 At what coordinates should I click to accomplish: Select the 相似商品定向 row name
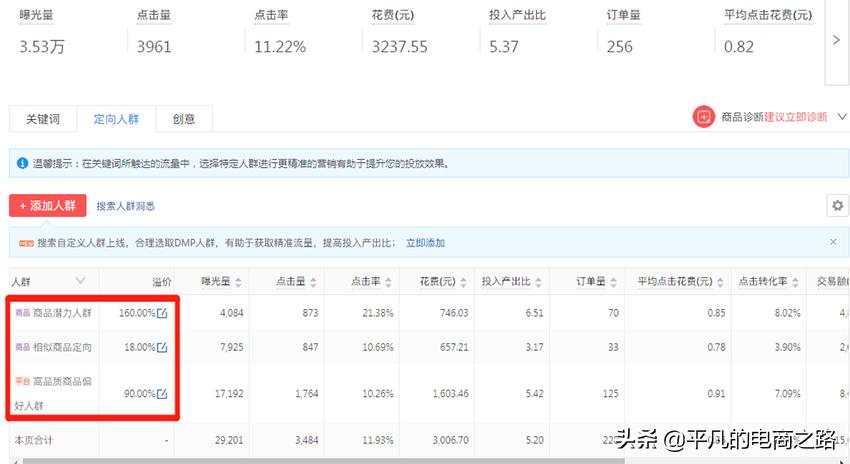click(x=62, y=347)
